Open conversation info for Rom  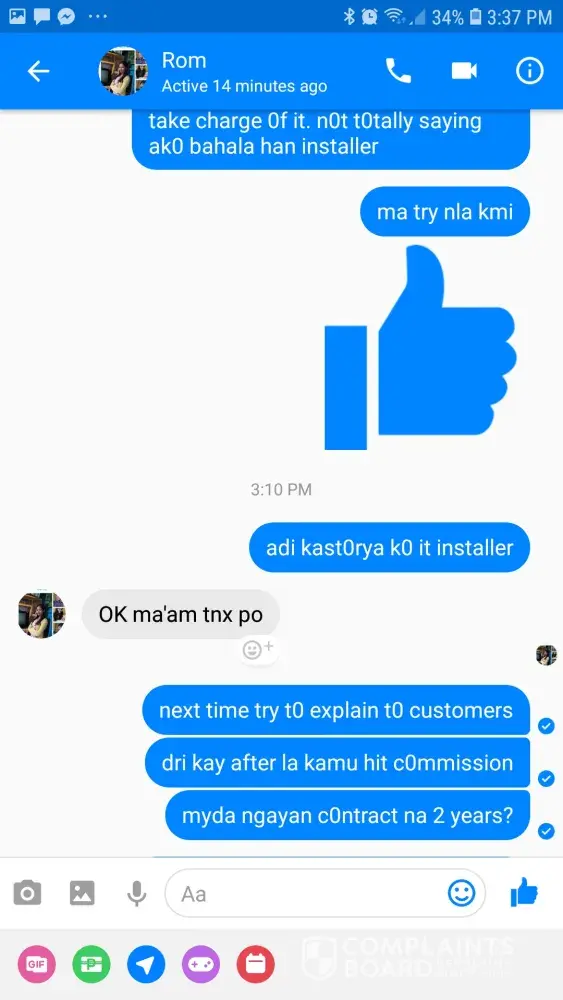(529, 71)
